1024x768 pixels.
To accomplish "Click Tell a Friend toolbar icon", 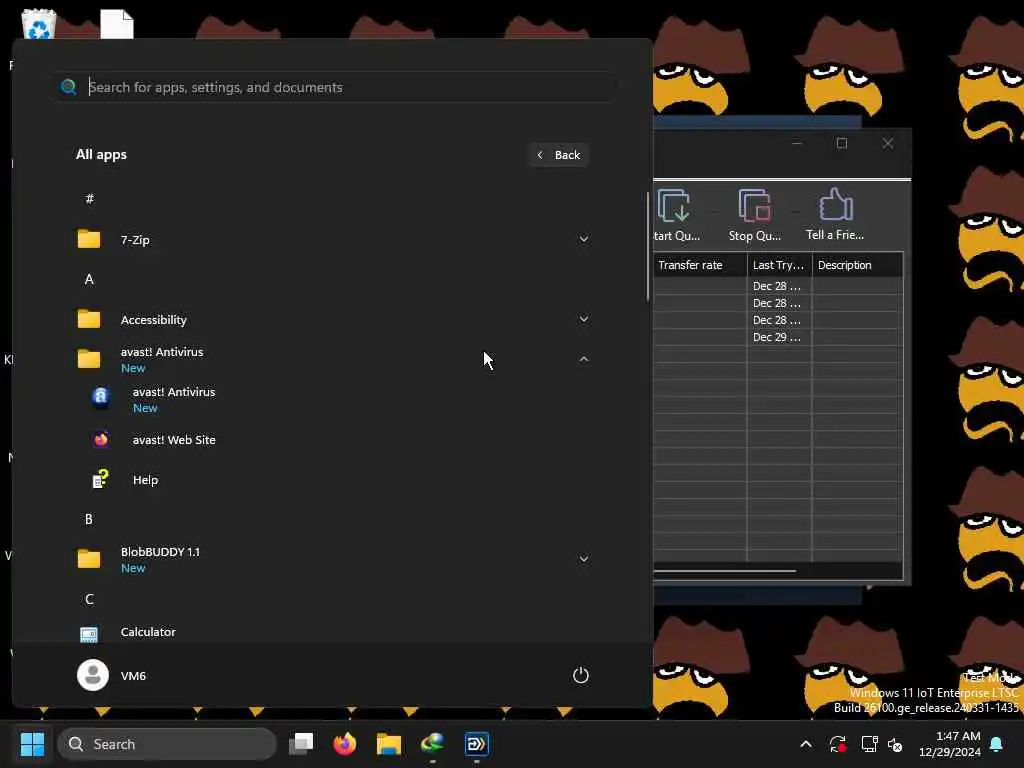I will (835, 215).
